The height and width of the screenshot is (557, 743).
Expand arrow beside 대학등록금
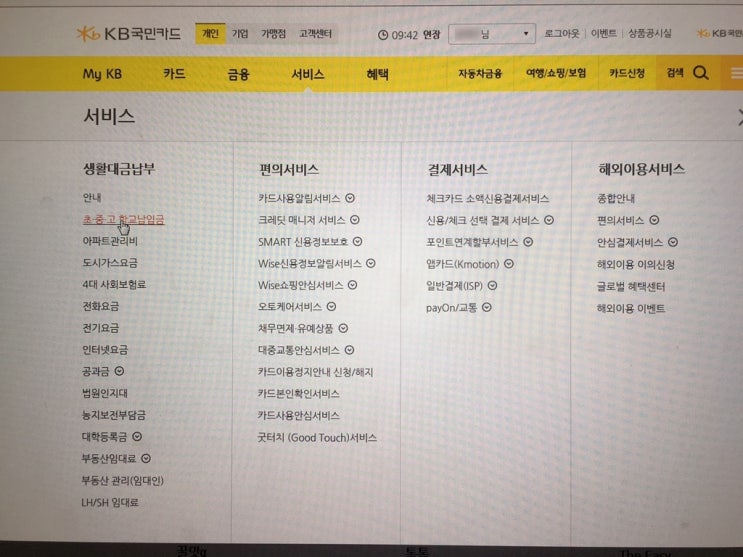pos(136,437)
